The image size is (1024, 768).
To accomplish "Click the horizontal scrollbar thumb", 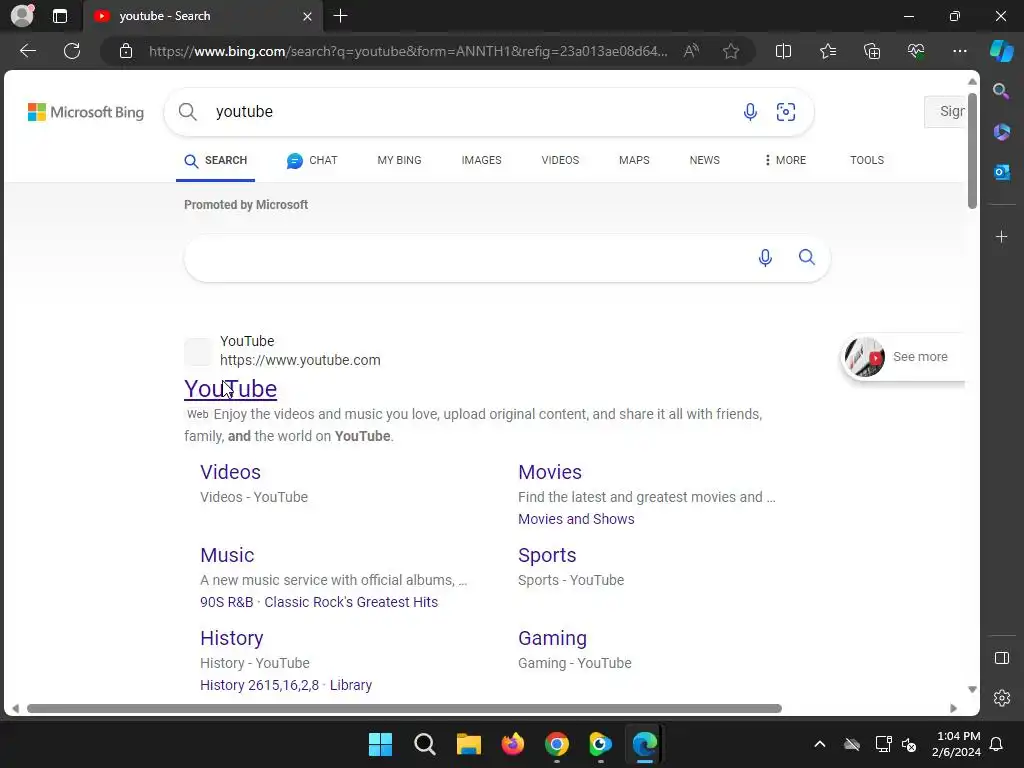I will [x=404, y=708].
